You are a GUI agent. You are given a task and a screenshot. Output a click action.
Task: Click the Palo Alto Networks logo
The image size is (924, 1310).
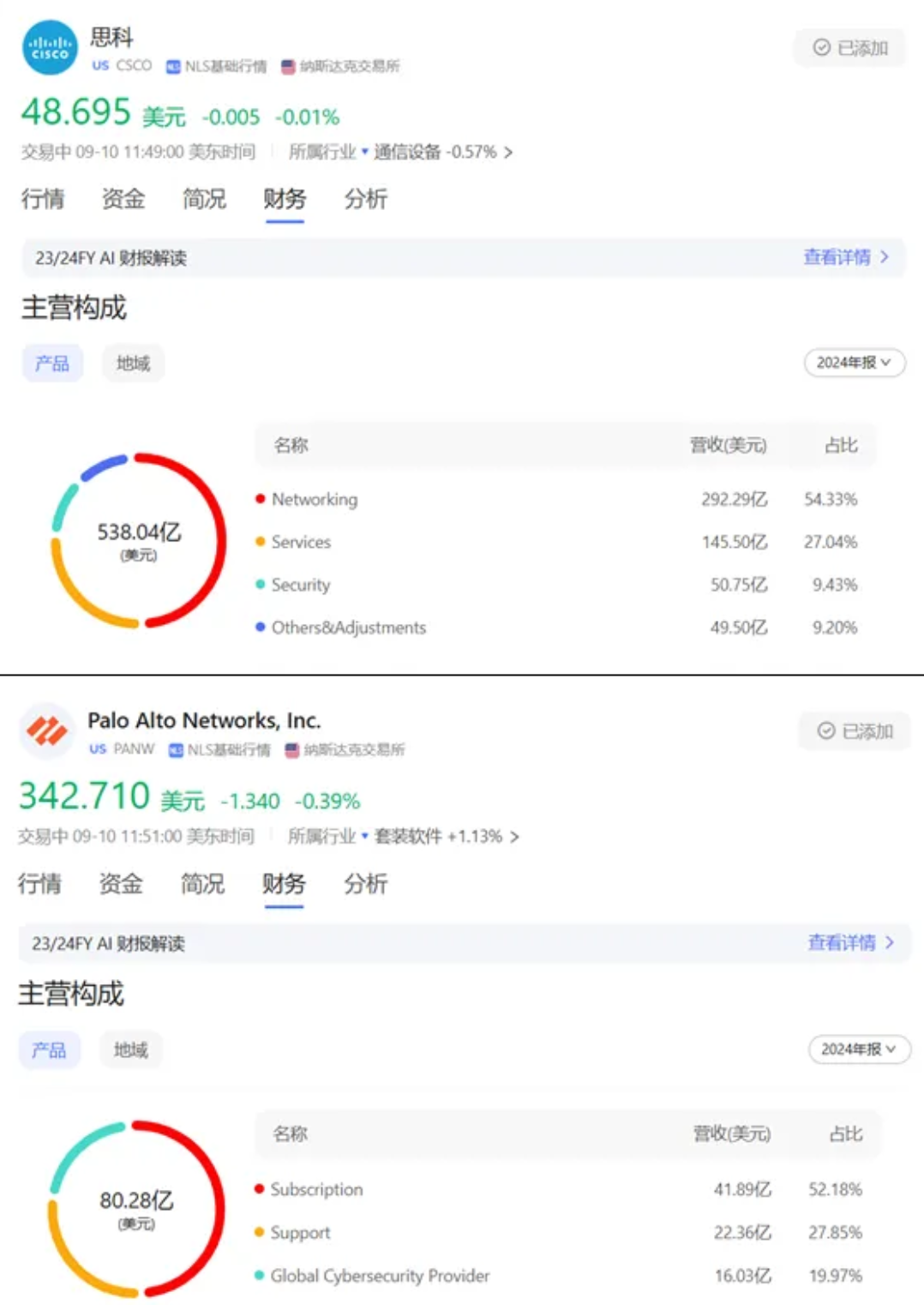[x=47, y=730]
